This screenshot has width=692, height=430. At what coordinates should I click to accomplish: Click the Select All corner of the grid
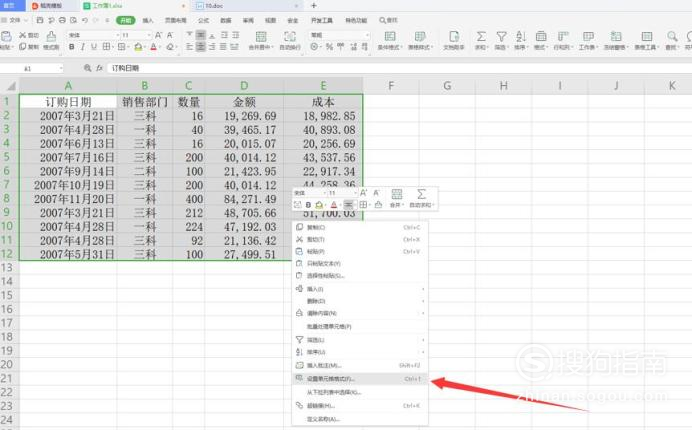[10, 86]
